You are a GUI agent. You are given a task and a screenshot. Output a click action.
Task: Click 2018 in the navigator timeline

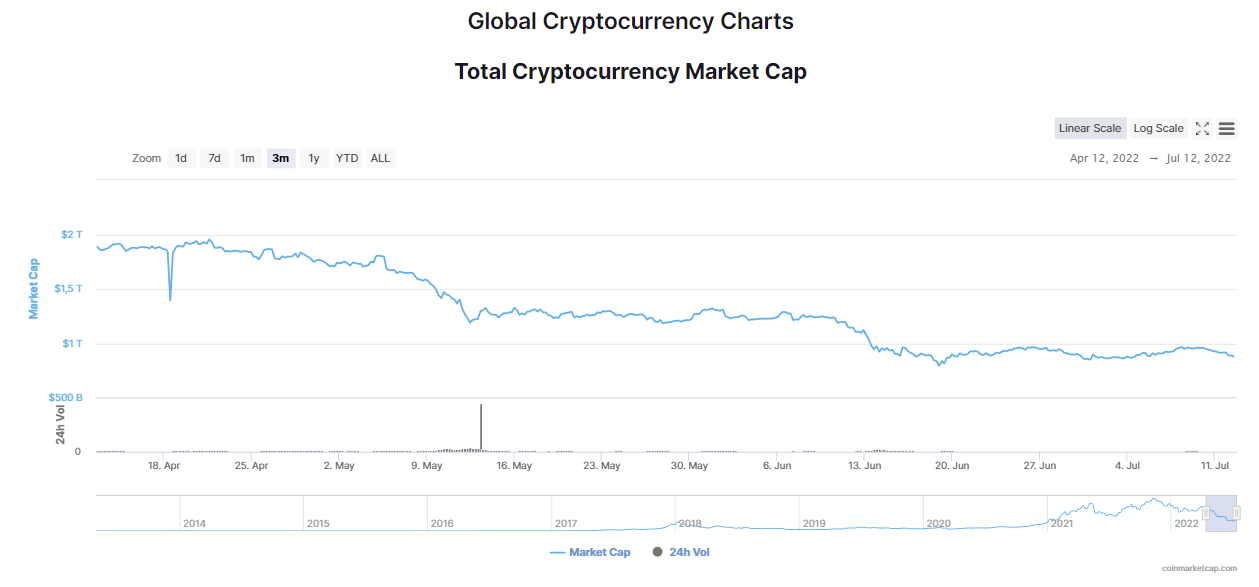[690, 523]
